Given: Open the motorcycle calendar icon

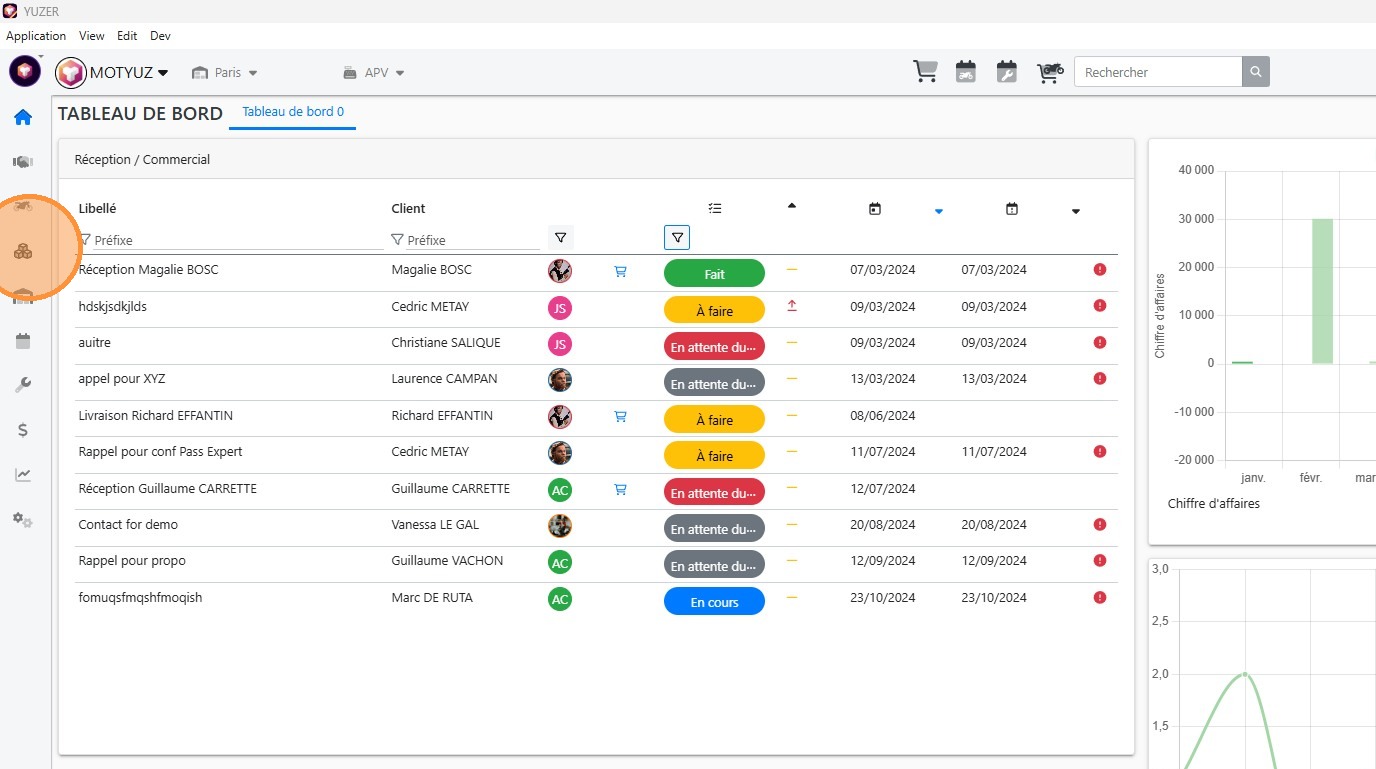Looking at the screenshot, I should click(965, 72).
